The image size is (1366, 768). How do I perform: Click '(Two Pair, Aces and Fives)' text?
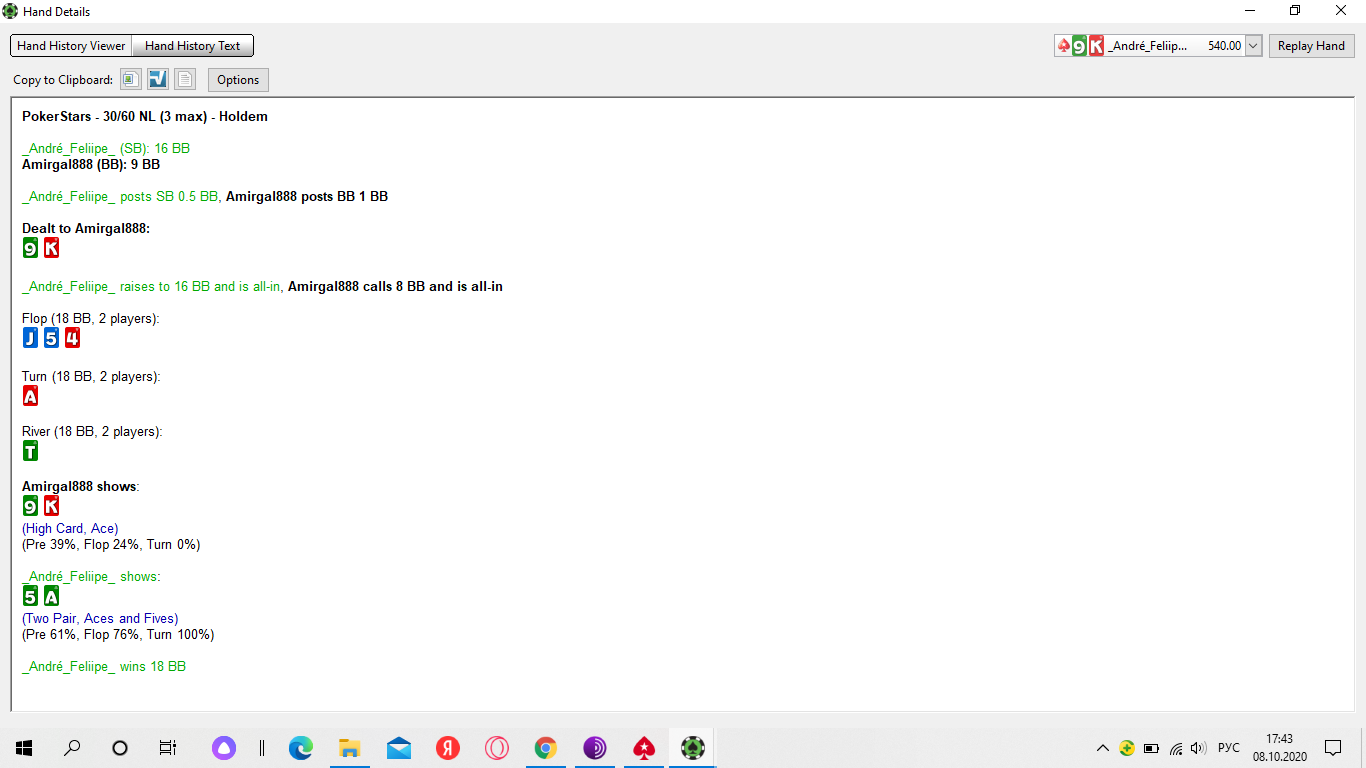tap(100, 618)
